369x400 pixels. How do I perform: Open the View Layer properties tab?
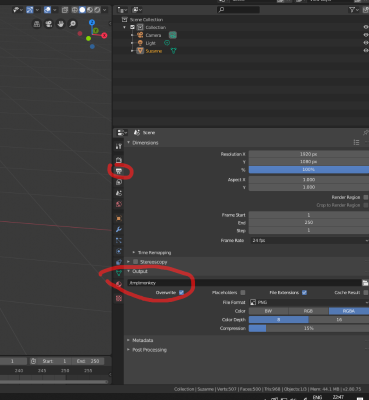pyautogui.click(x=119, y=182)
